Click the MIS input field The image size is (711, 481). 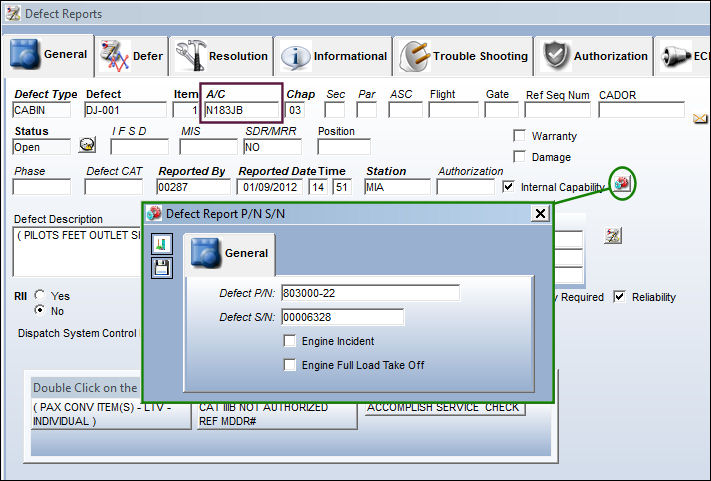[209, 147]
